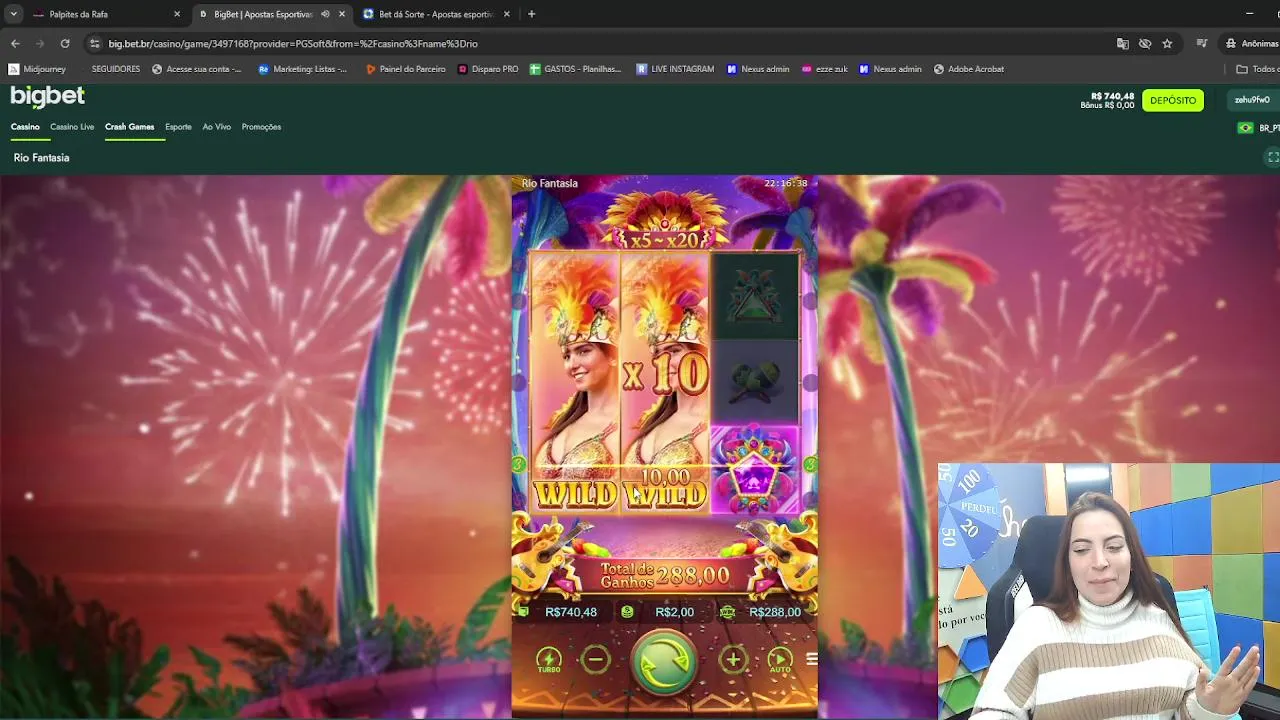Open the Anônima incognito profile indicator

(1251, 44)
